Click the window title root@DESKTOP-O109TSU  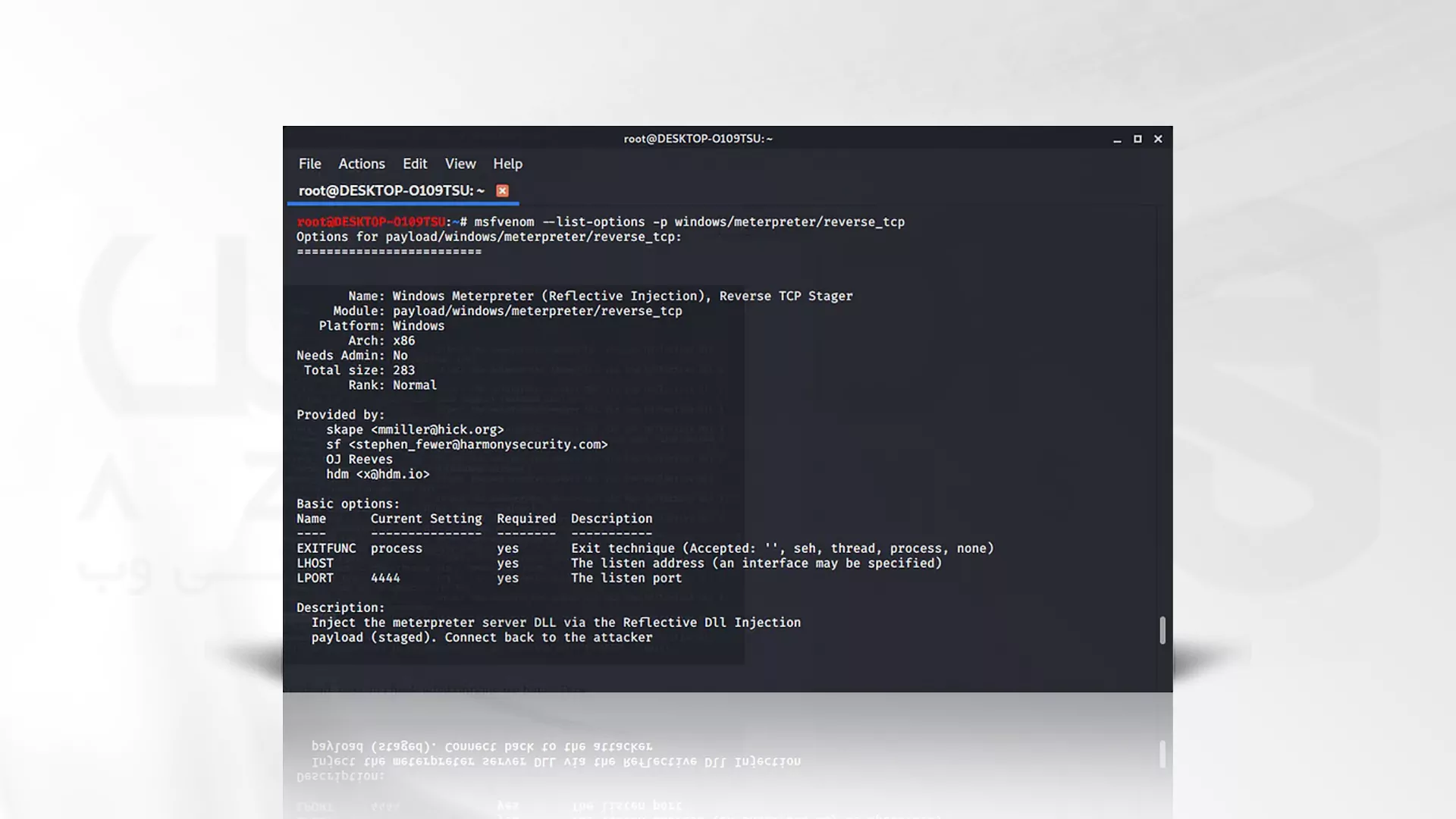tap(698, 139)
